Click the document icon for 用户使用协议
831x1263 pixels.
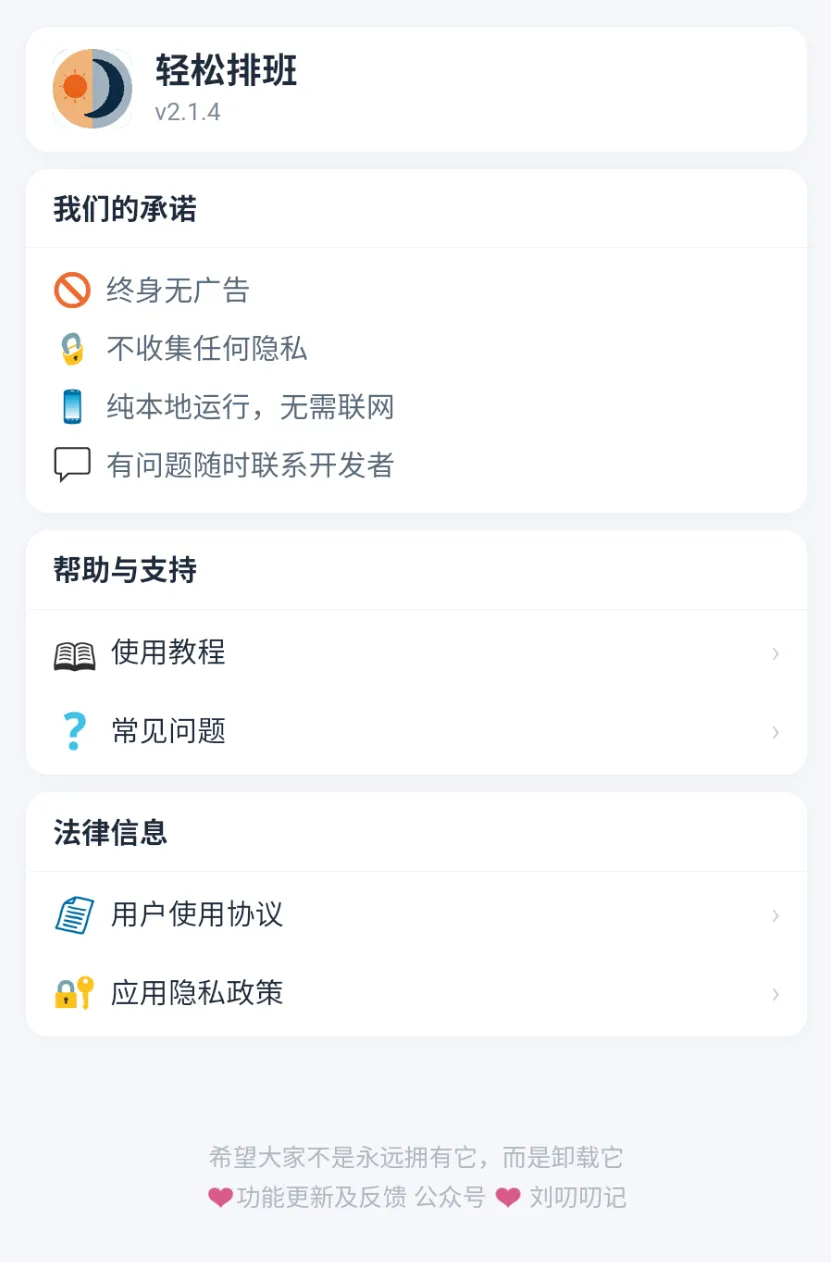pyautogui.click(x=74, y=915)
